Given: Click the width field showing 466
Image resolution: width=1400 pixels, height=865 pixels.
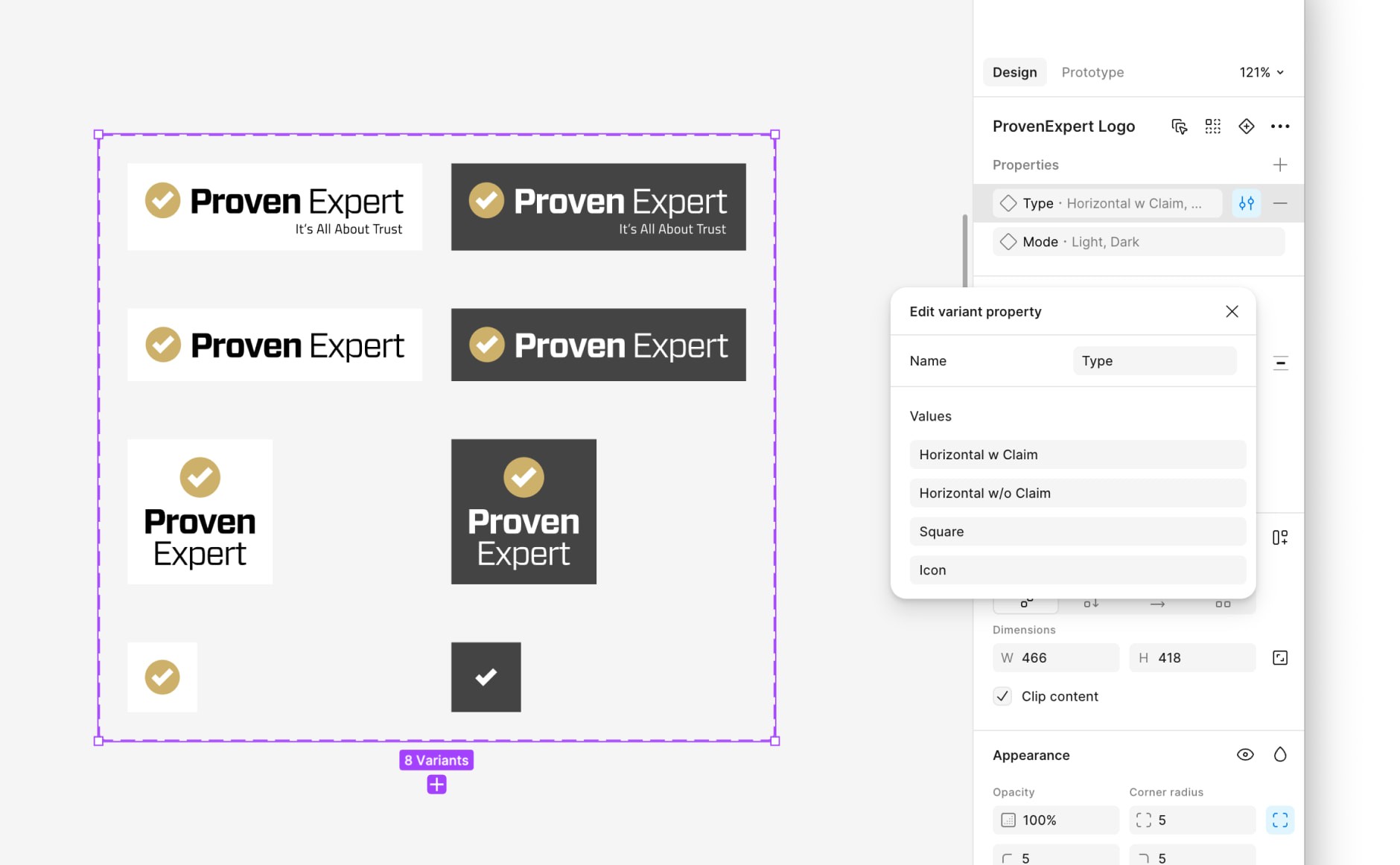Looking at the screenshot, I should (x=1056, y=658).
